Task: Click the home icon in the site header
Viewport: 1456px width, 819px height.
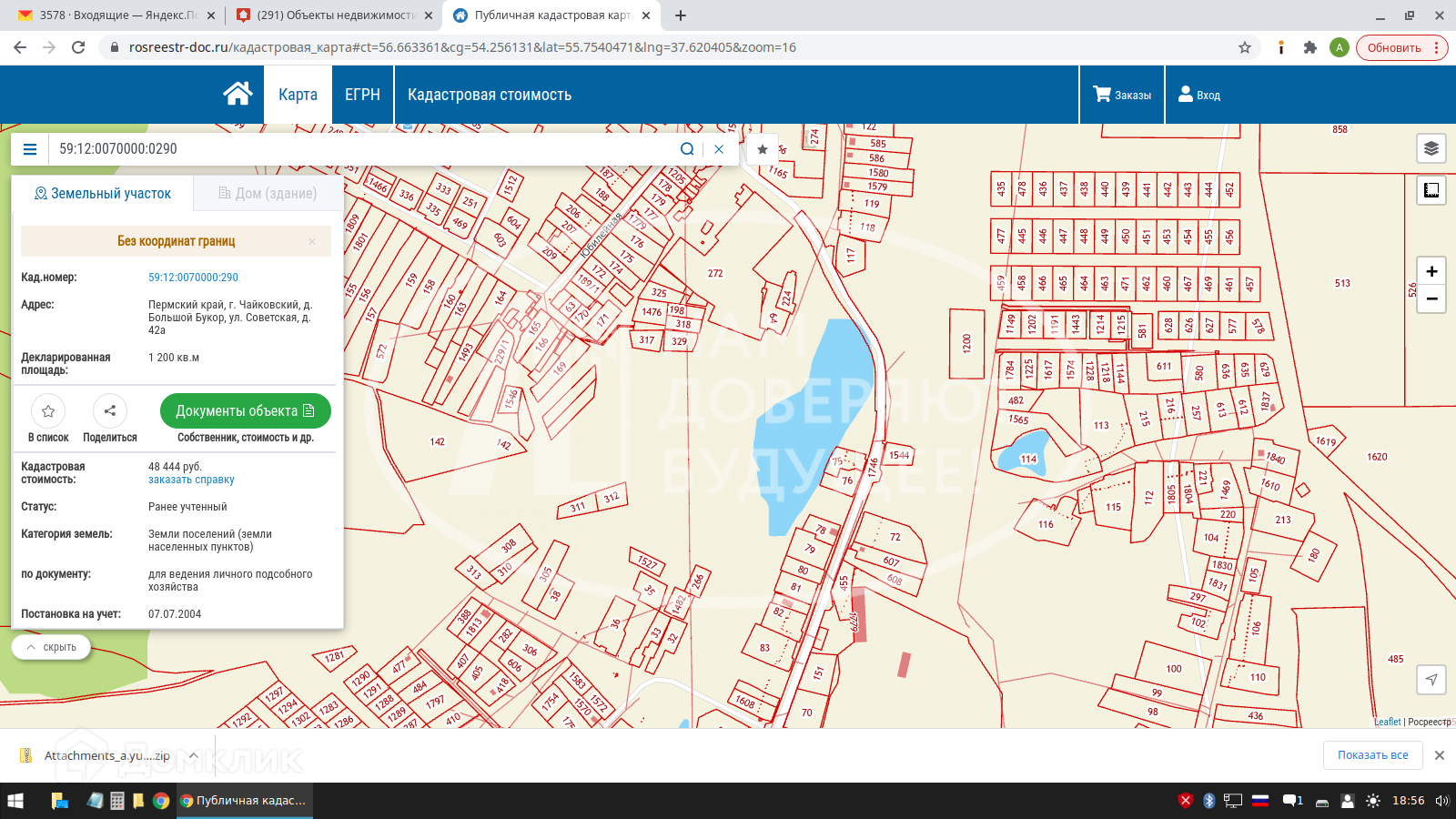Action: [238, 94]
